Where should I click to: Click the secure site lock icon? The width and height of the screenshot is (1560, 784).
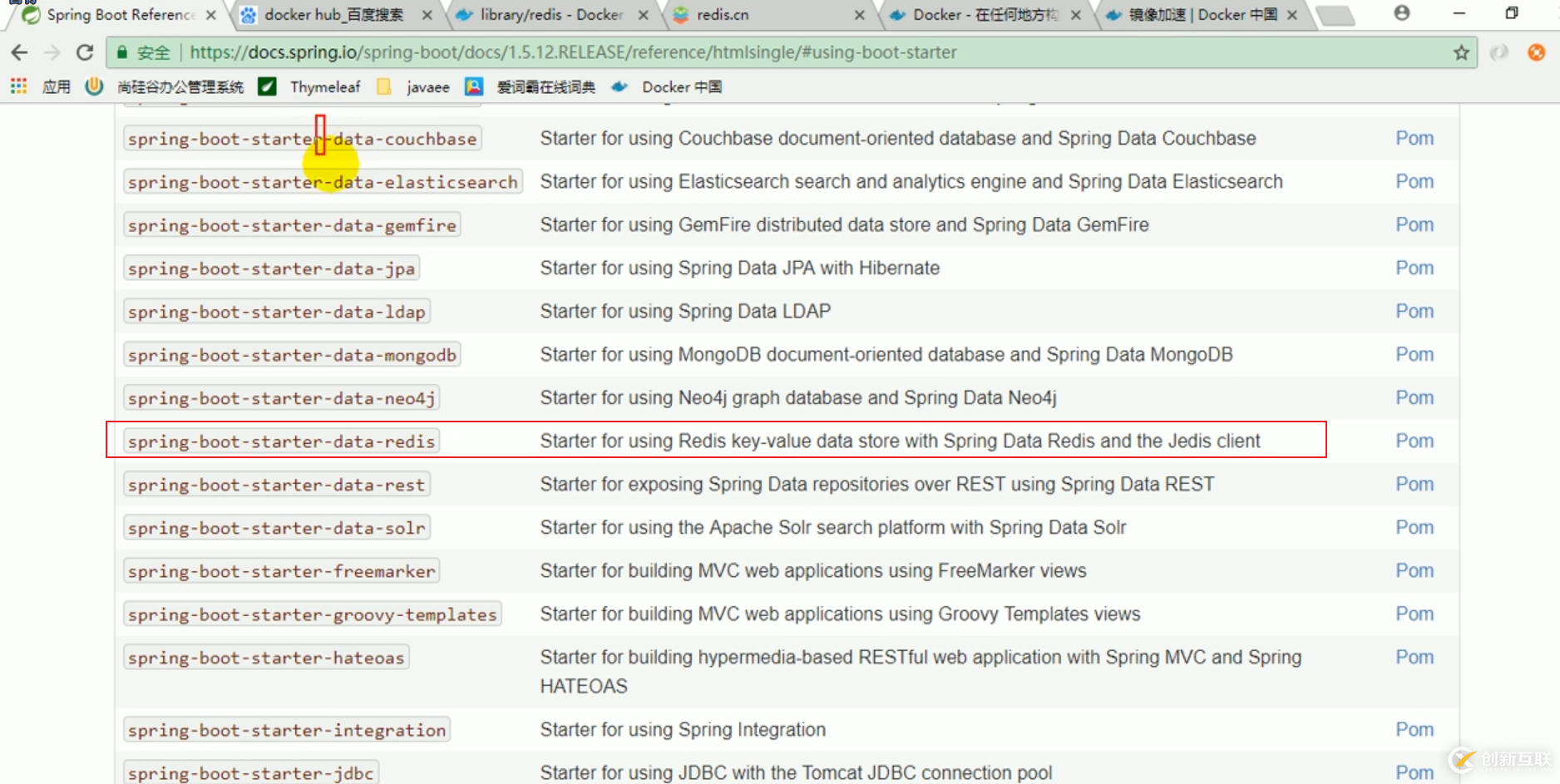click(122, 52)
